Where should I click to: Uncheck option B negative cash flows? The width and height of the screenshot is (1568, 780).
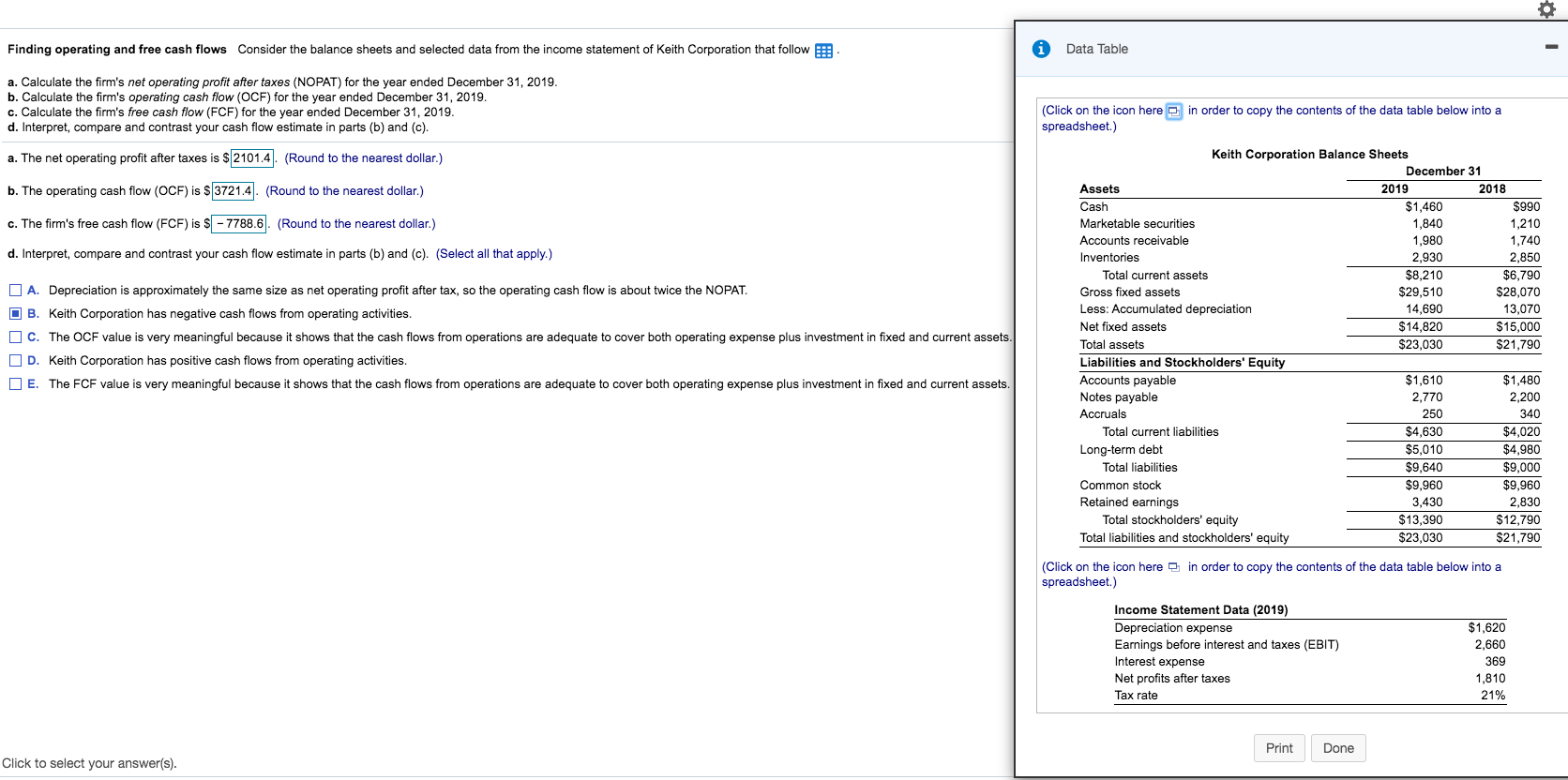pos(15,314)
